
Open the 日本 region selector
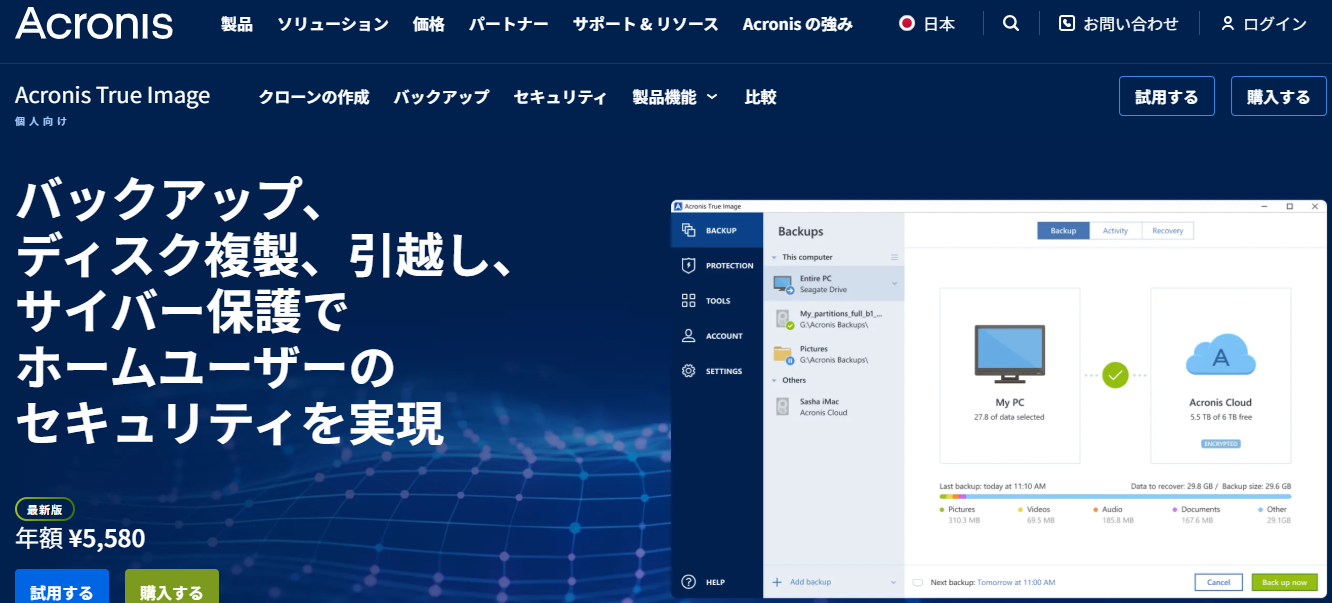[x=926, y=24]
